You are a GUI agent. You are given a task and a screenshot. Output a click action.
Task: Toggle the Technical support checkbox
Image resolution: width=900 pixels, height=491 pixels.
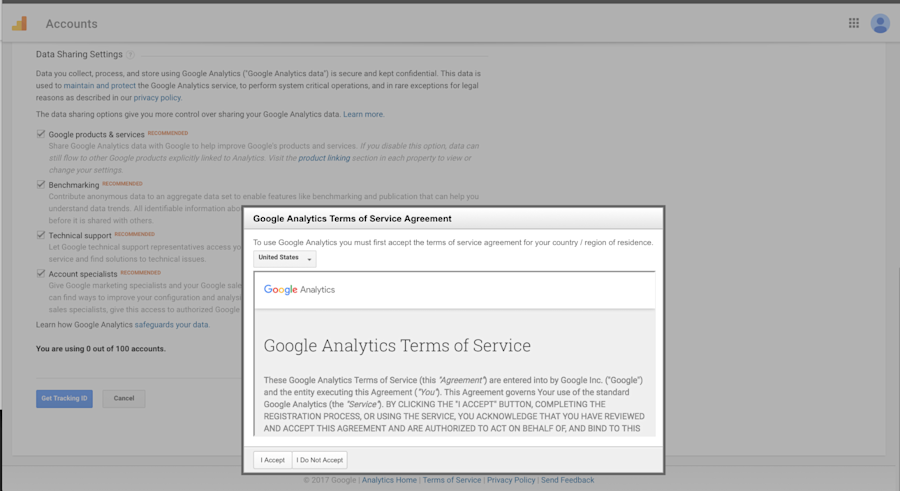[x=41, y=235]
